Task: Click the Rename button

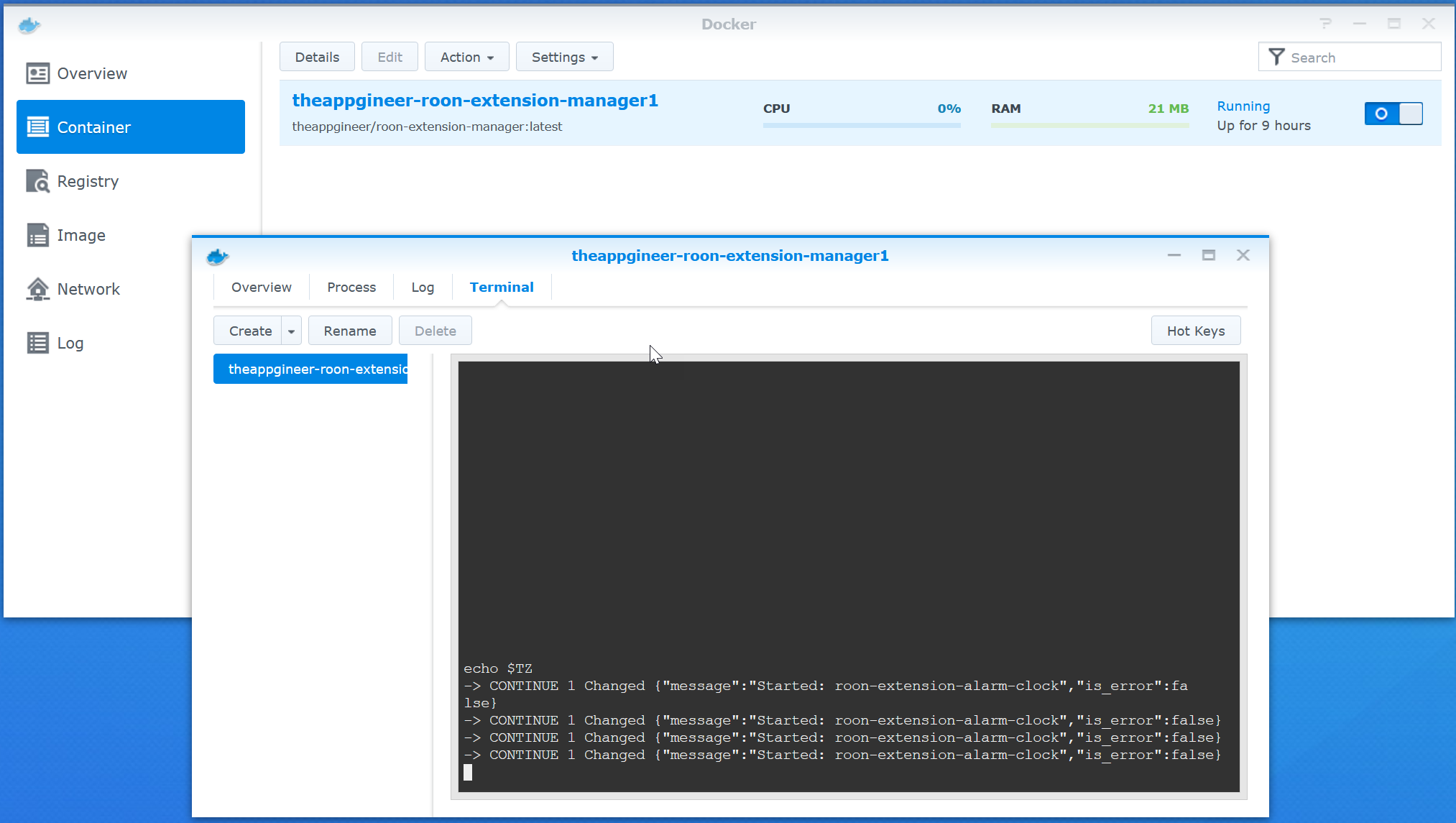Action: [349, 331]
